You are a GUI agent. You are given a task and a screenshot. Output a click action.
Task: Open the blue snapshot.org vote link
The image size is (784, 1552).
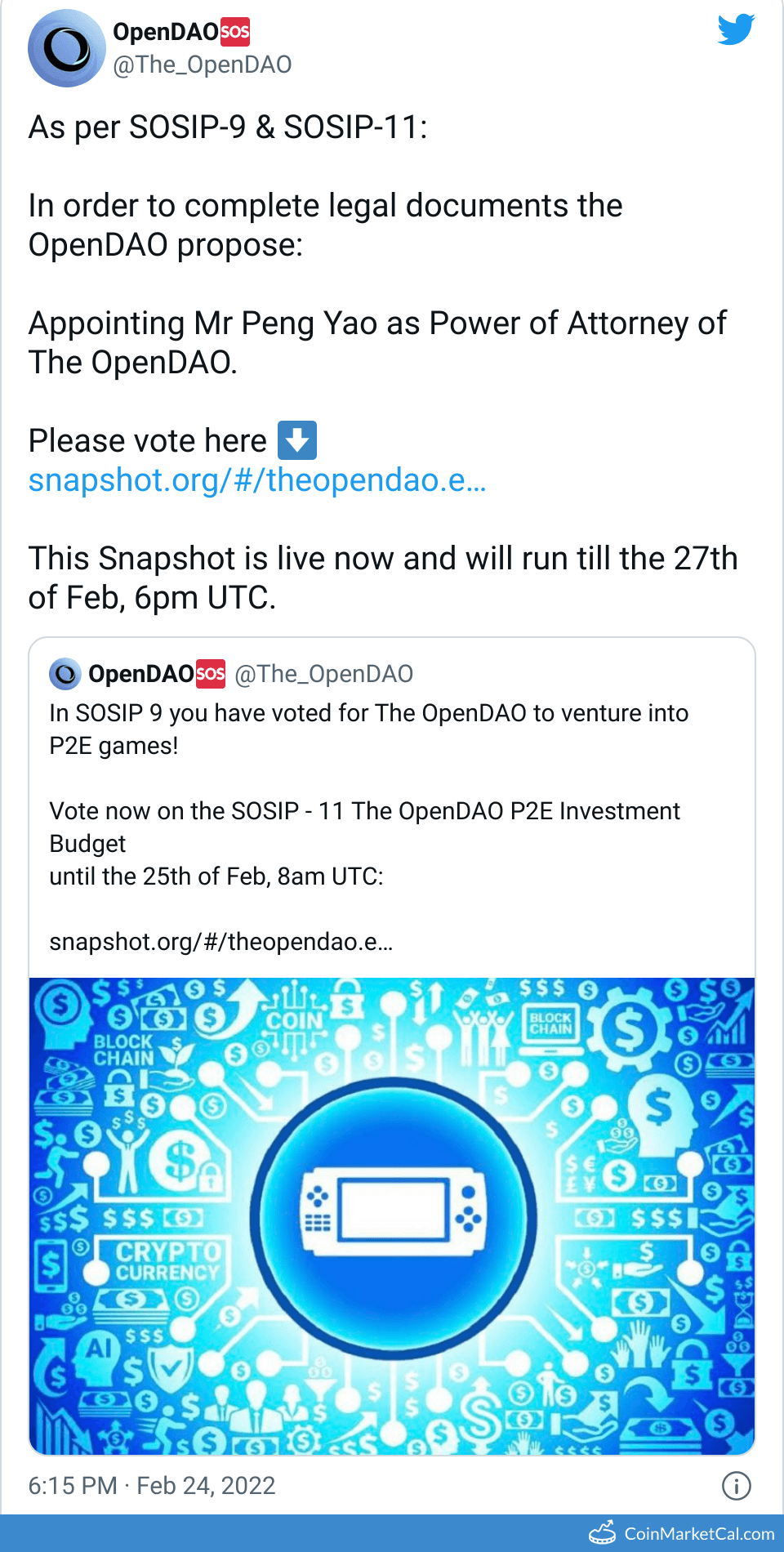(257, 480)
